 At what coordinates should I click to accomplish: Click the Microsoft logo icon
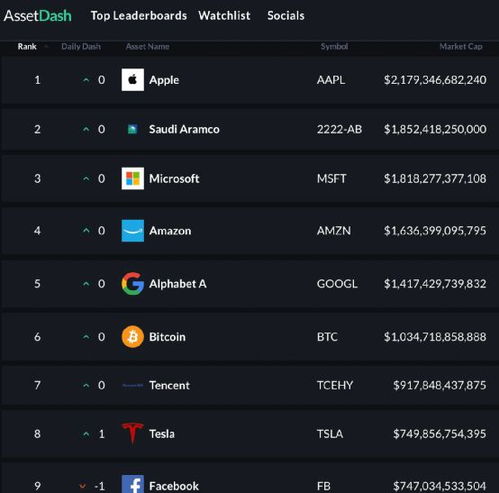133,178
